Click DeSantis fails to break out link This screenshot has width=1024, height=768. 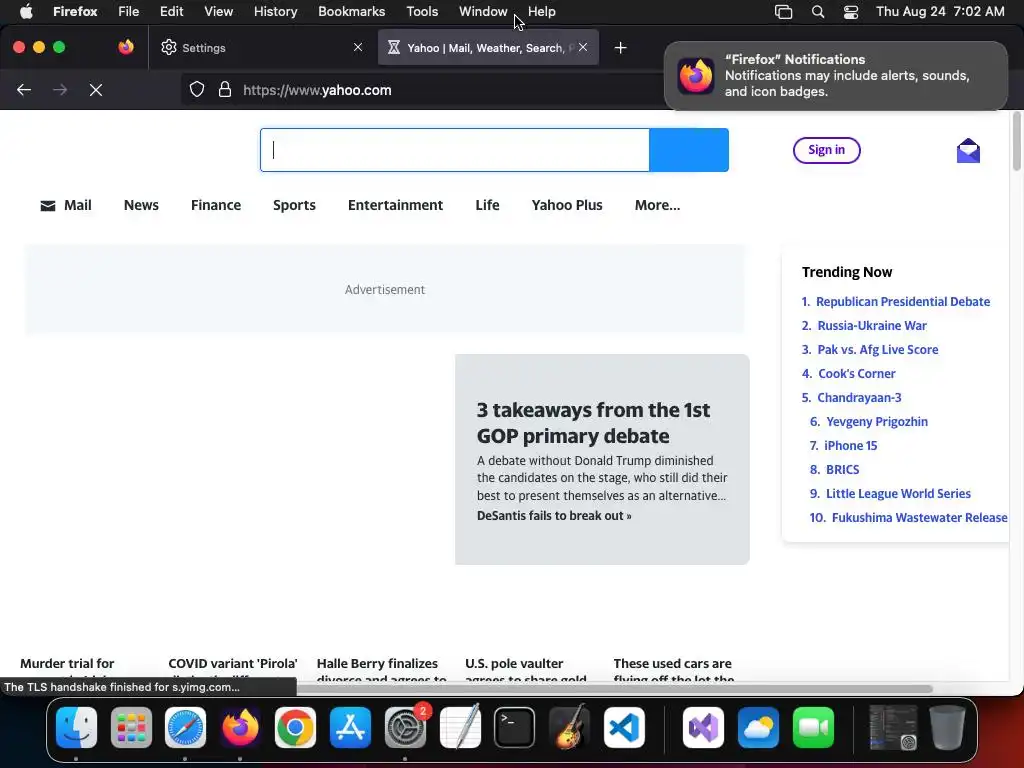tap(554, 516)
